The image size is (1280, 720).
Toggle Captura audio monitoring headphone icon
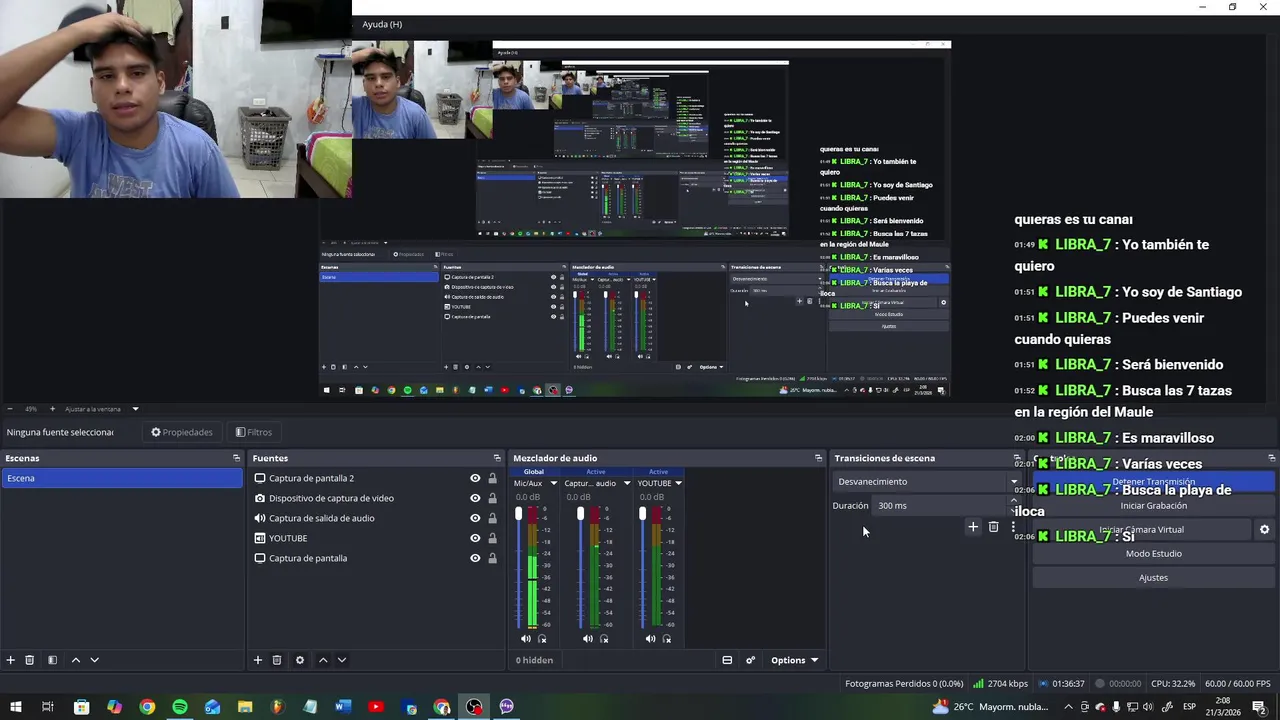click(x=604, y=639)
